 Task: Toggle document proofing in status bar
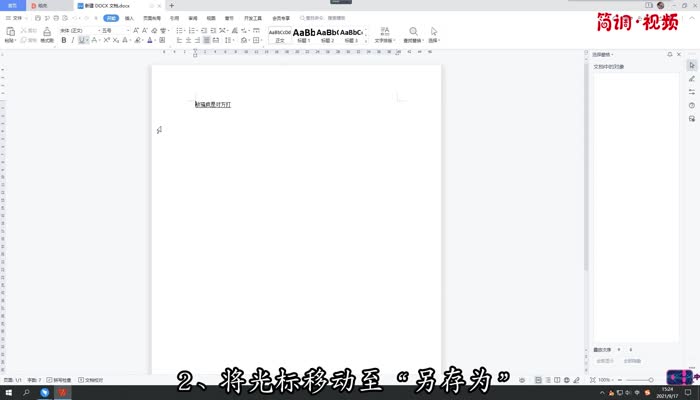pyautogui.click(x=92, y=380)
